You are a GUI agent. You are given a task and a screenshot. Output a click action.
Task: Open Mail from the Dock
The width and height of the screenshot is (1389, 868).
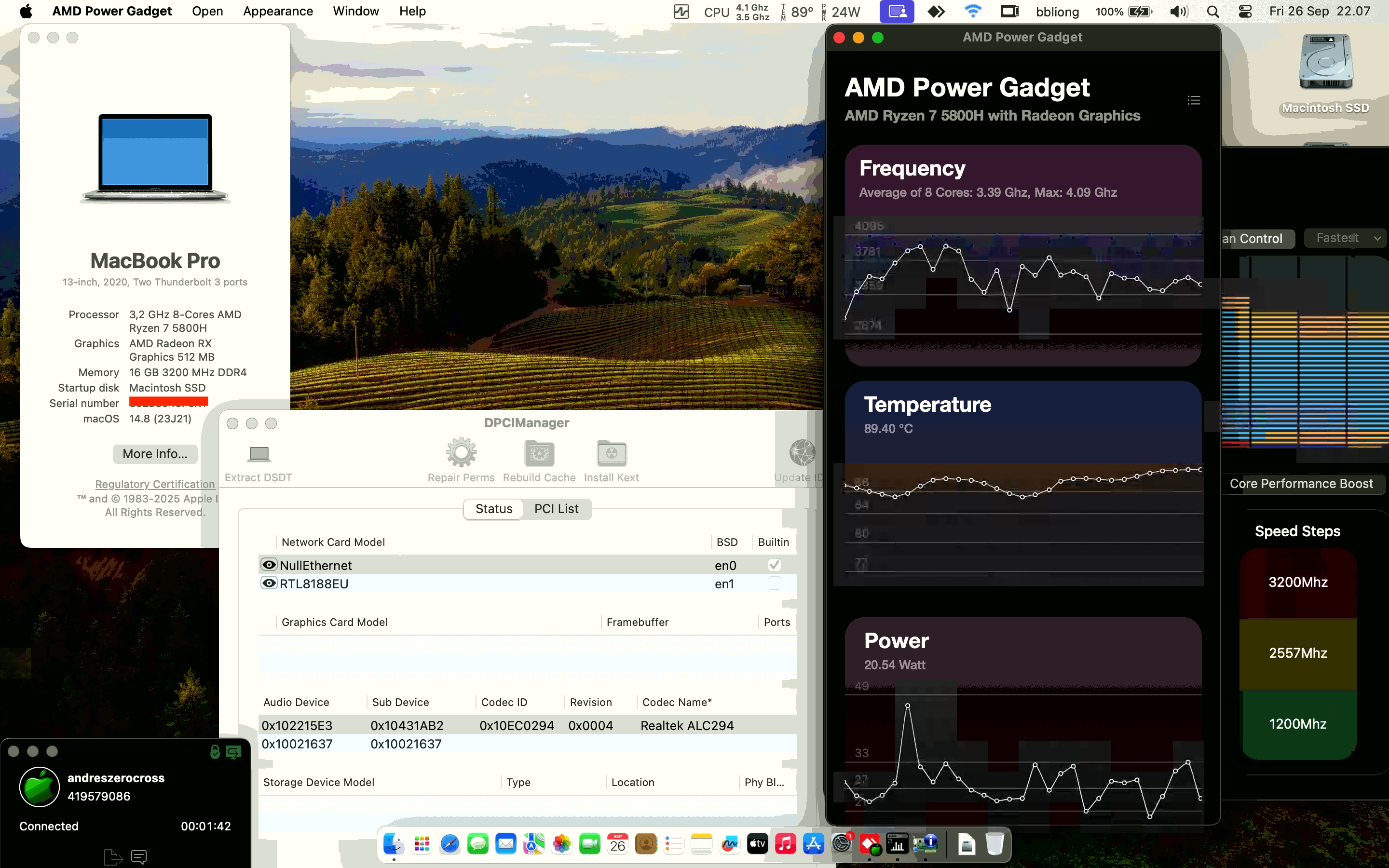(505, 844)
